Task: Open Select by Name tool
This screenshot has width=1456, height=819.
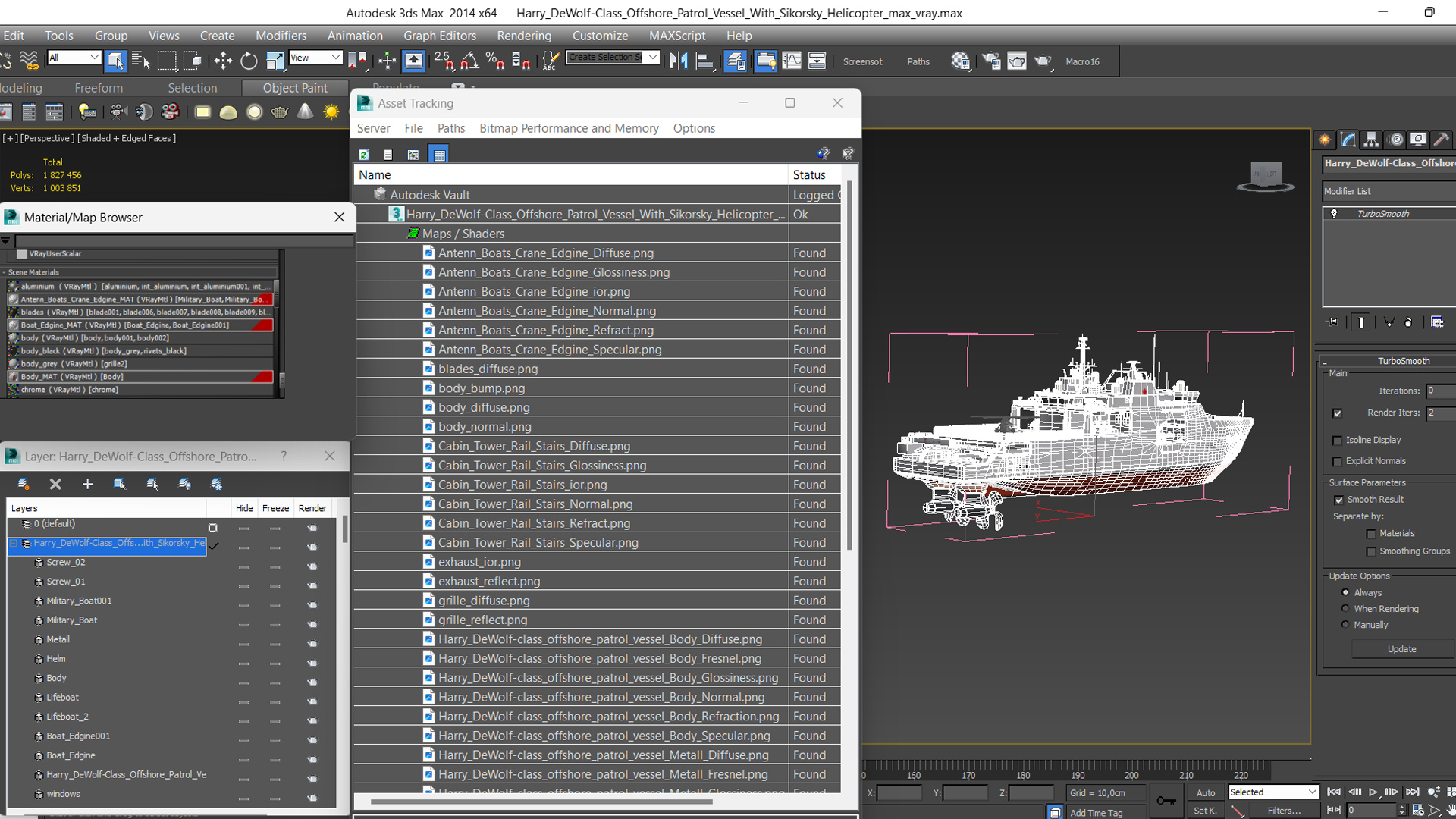Action: 141,61
